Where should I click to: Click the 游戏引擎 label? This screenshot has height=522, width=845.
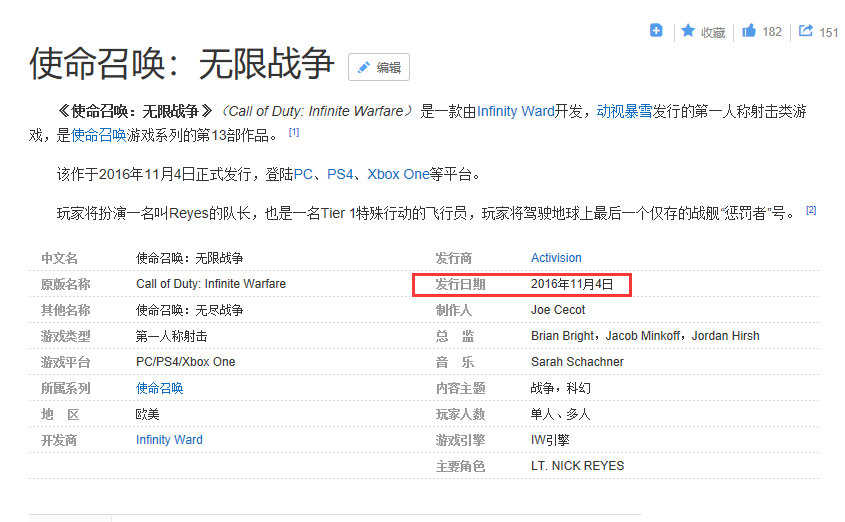point(460,441)
